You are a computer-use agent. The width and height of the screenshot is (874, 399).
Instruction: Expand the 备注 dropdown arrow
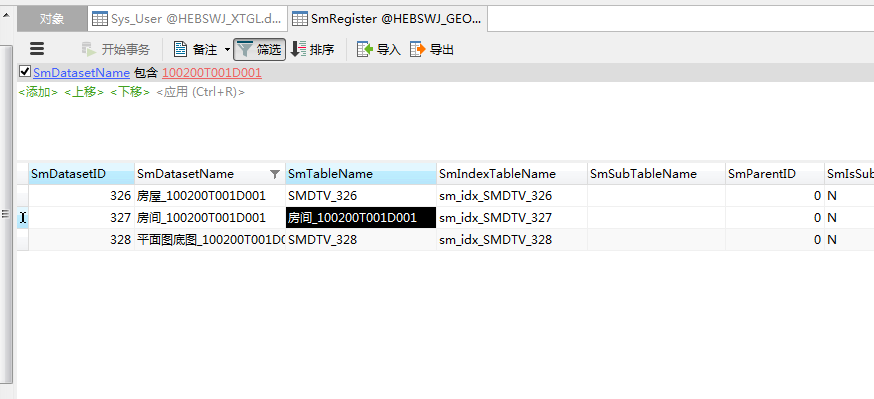point(227,50)
